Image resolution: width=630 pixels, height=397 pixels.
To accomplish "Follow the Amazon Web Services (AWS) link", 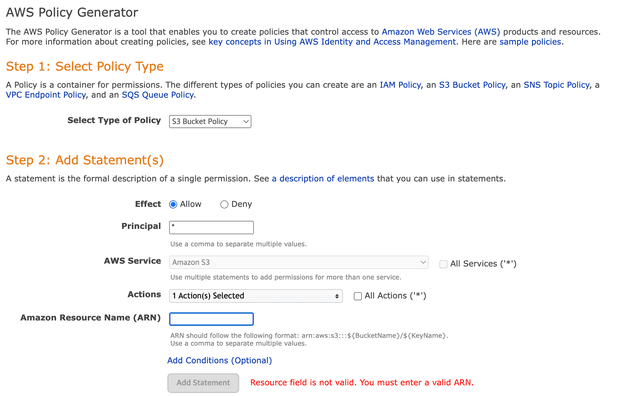I will click(x=441, y=32).
